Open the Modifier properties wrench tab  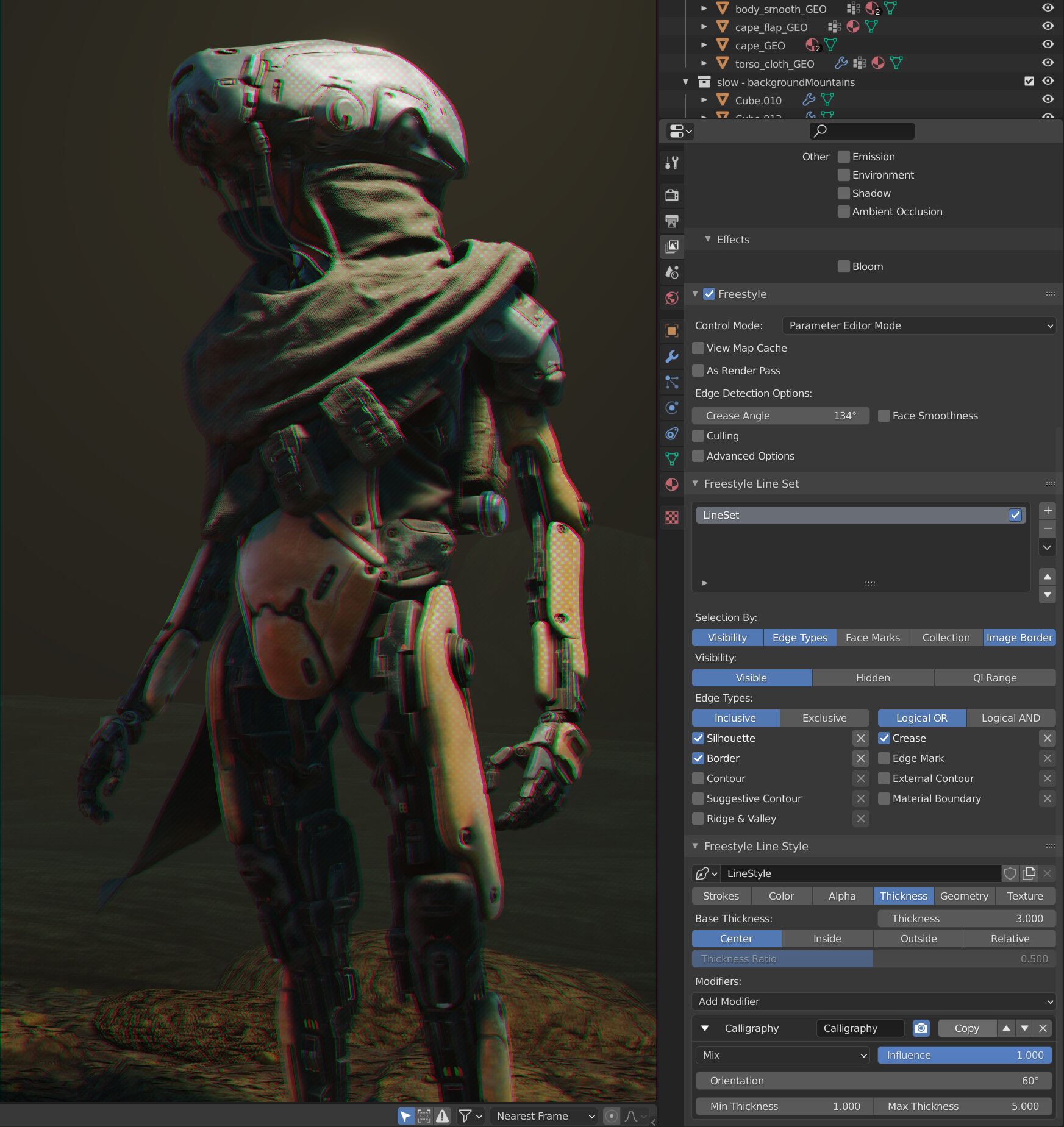point(671,357)
